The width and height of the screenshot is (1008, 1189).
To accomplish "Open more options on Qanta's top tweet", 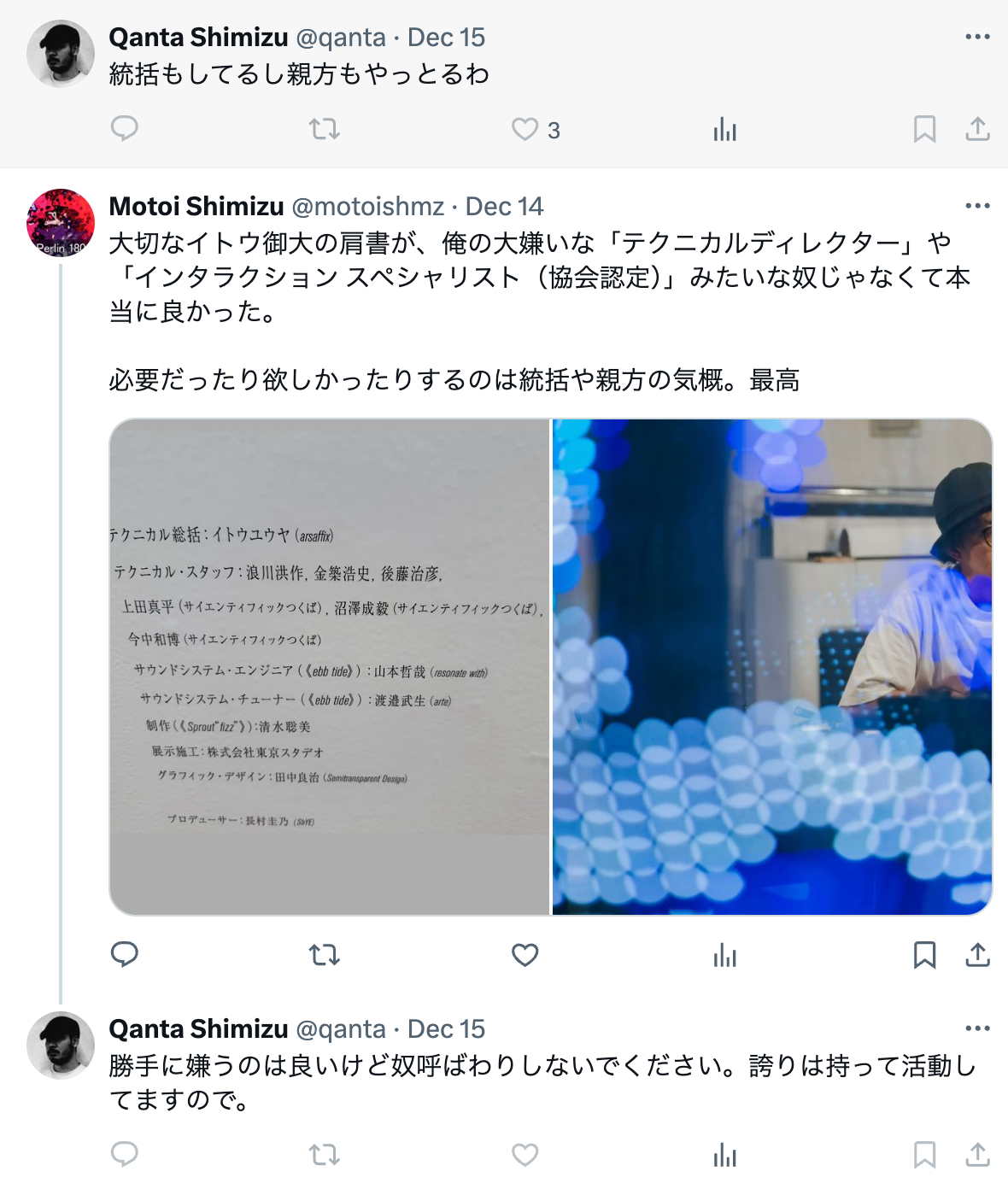I will (x=977, y=37).
